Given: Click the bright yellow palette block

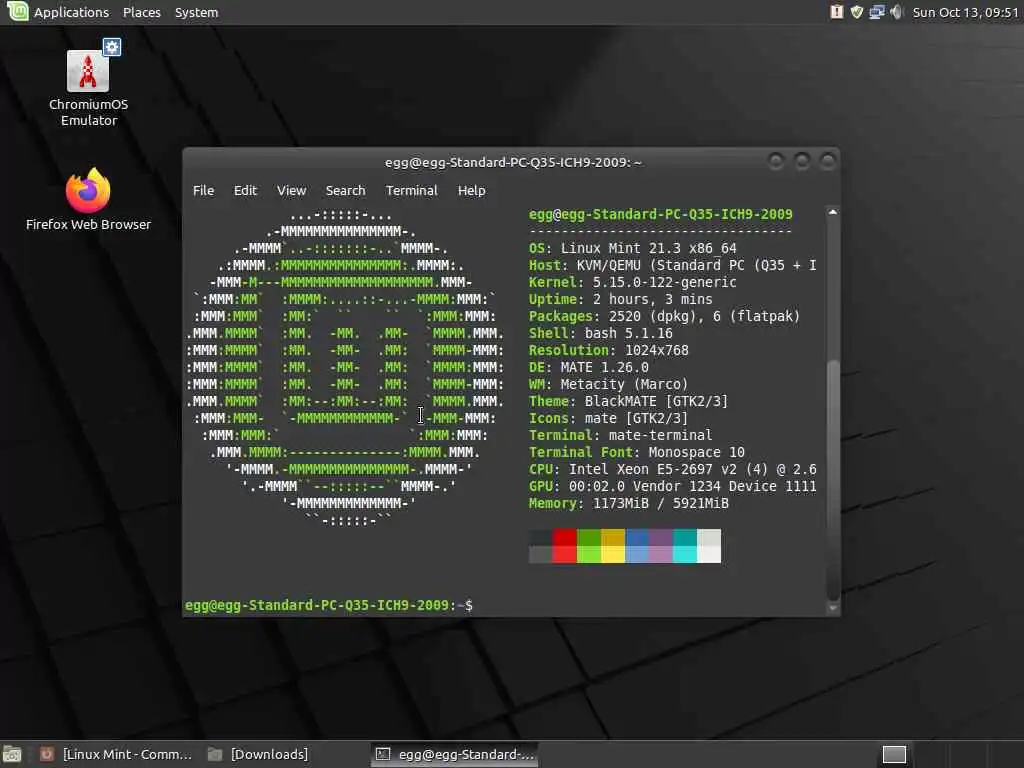Looking at the screenshot, I should coord(613,554).
